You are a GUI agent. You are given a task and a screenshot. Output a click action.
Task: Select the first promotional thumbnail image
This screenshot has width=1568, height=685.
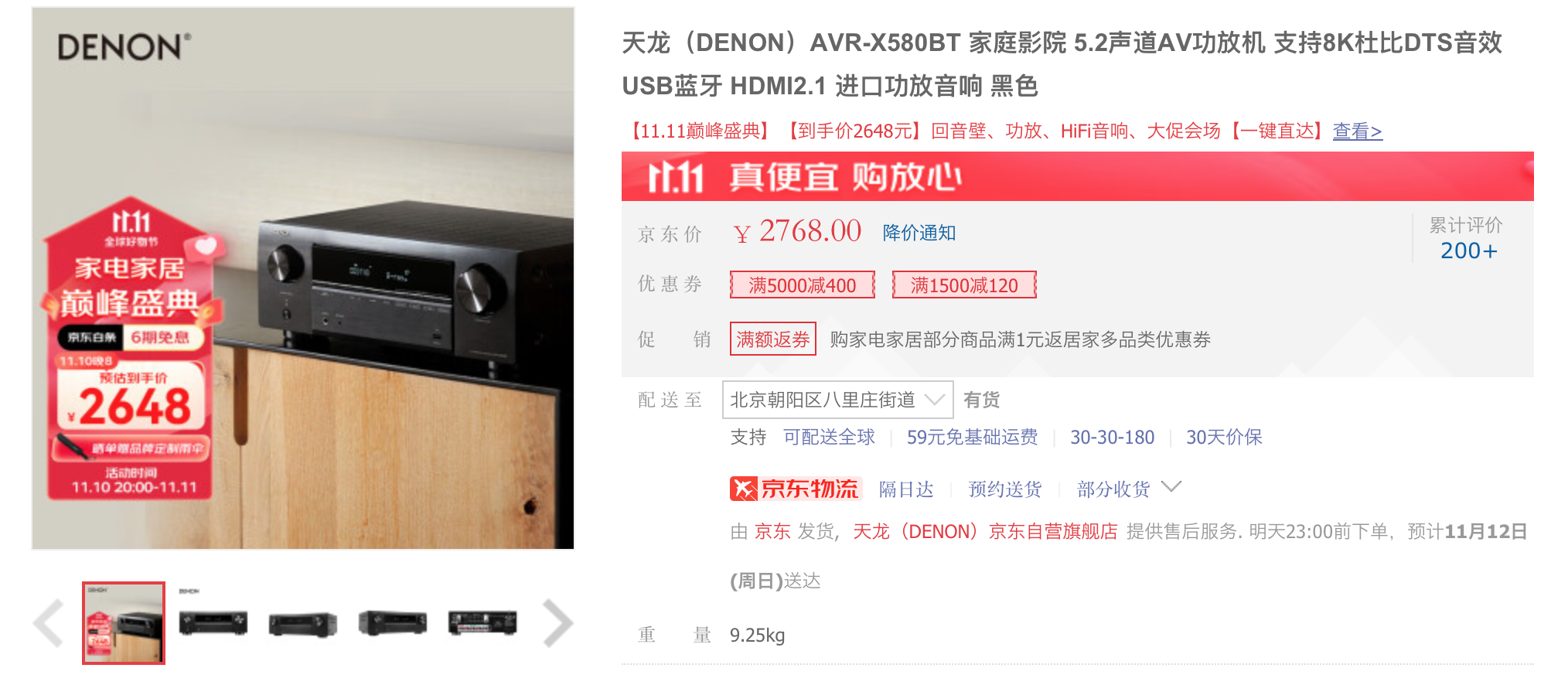(124, 623)
